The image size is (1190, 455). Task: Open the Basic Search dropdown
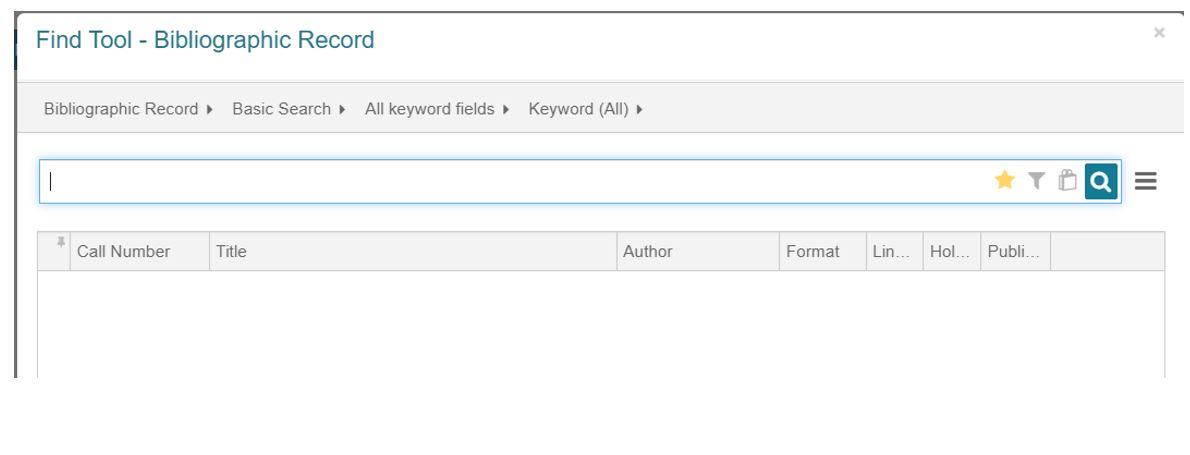[x=288, y=109]
